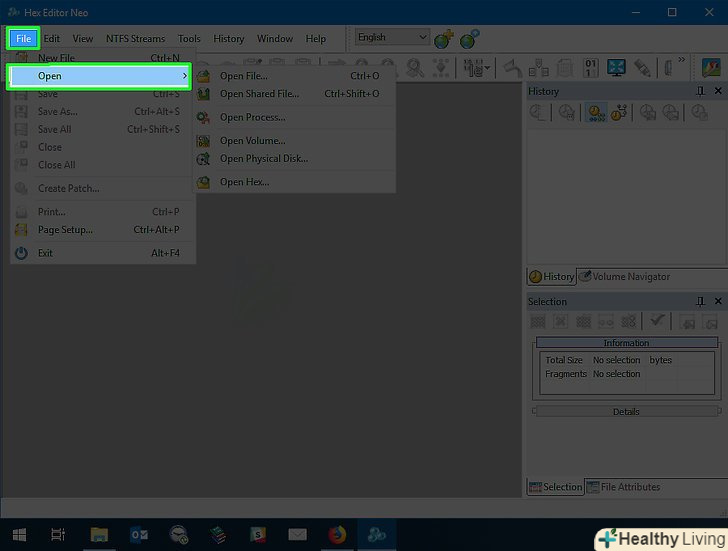Switch to the History tab

[552, 277]
